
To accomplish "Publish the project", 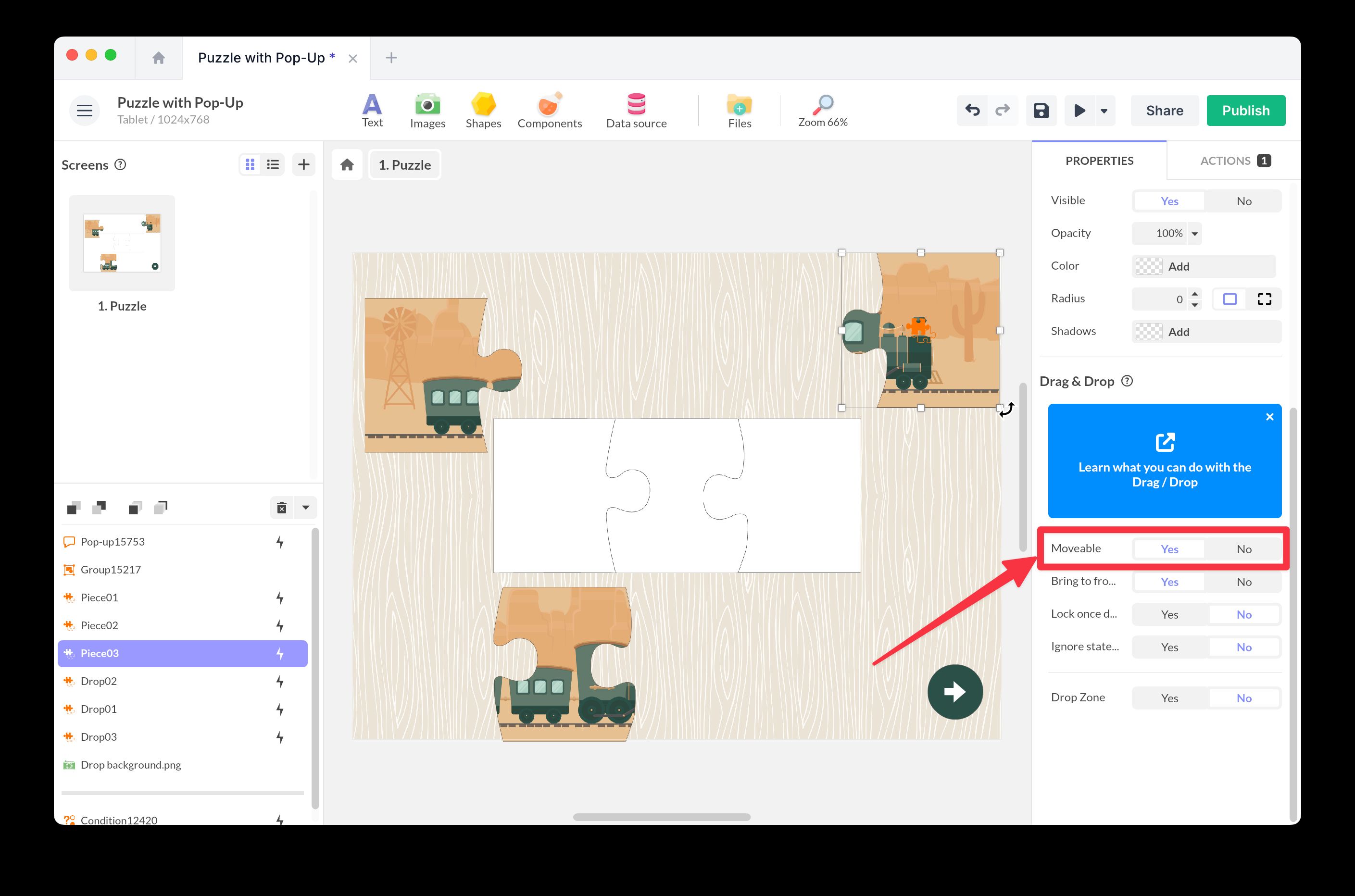I will [x=1246, y=110].
